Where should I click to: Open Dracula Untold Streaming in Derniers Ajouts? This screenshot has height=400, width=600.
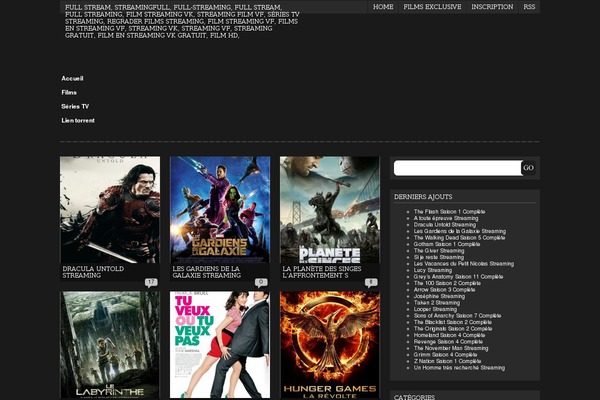click(x=445, y=225)
